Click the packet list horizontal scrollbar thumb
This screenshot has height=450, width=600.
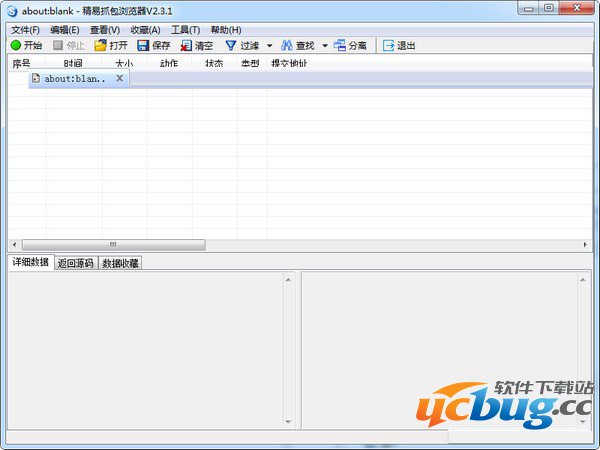point(112,245)
